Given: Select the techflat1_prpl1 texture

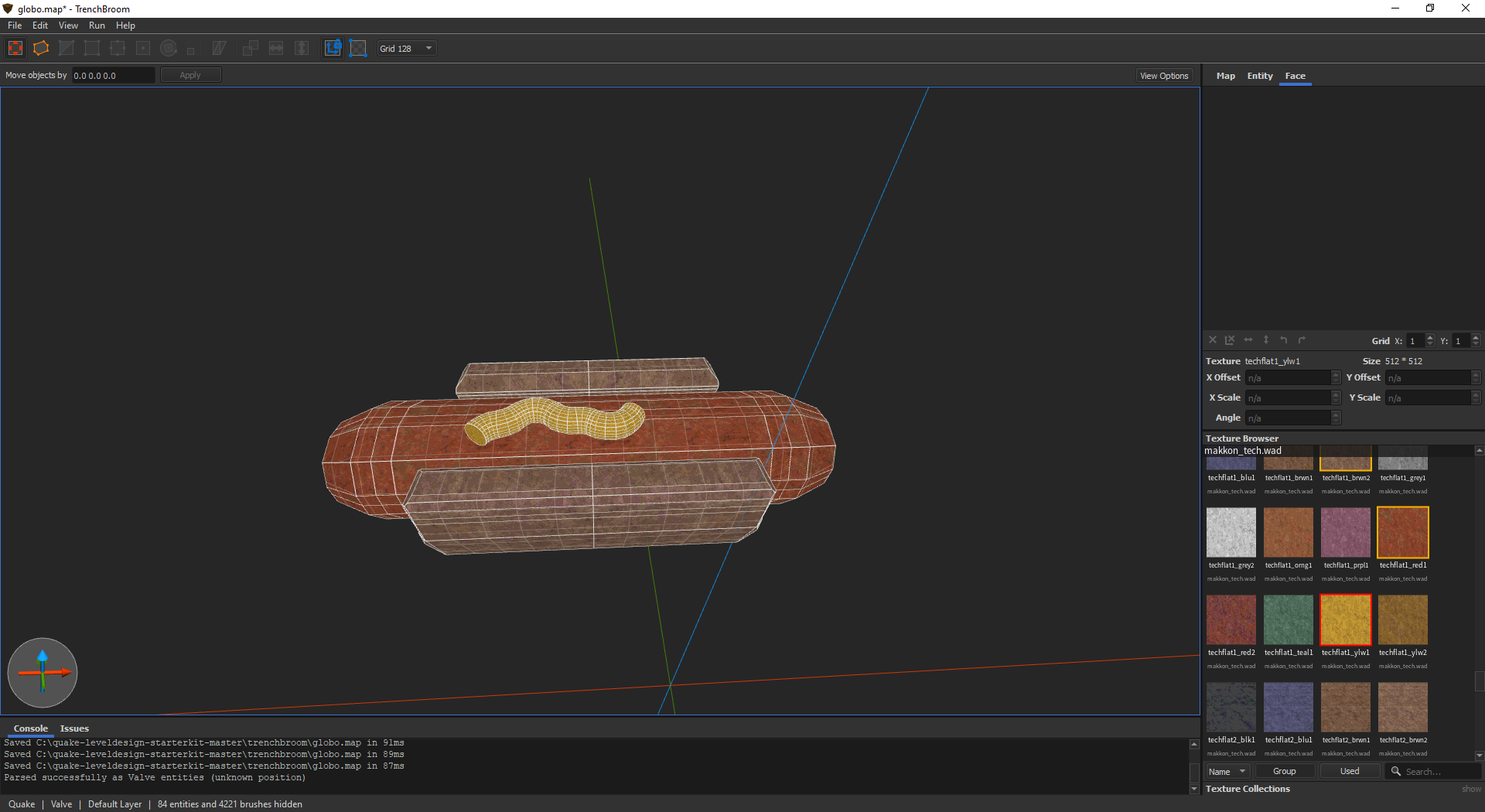Looking at the screenshot, I should pos(1346,532).
